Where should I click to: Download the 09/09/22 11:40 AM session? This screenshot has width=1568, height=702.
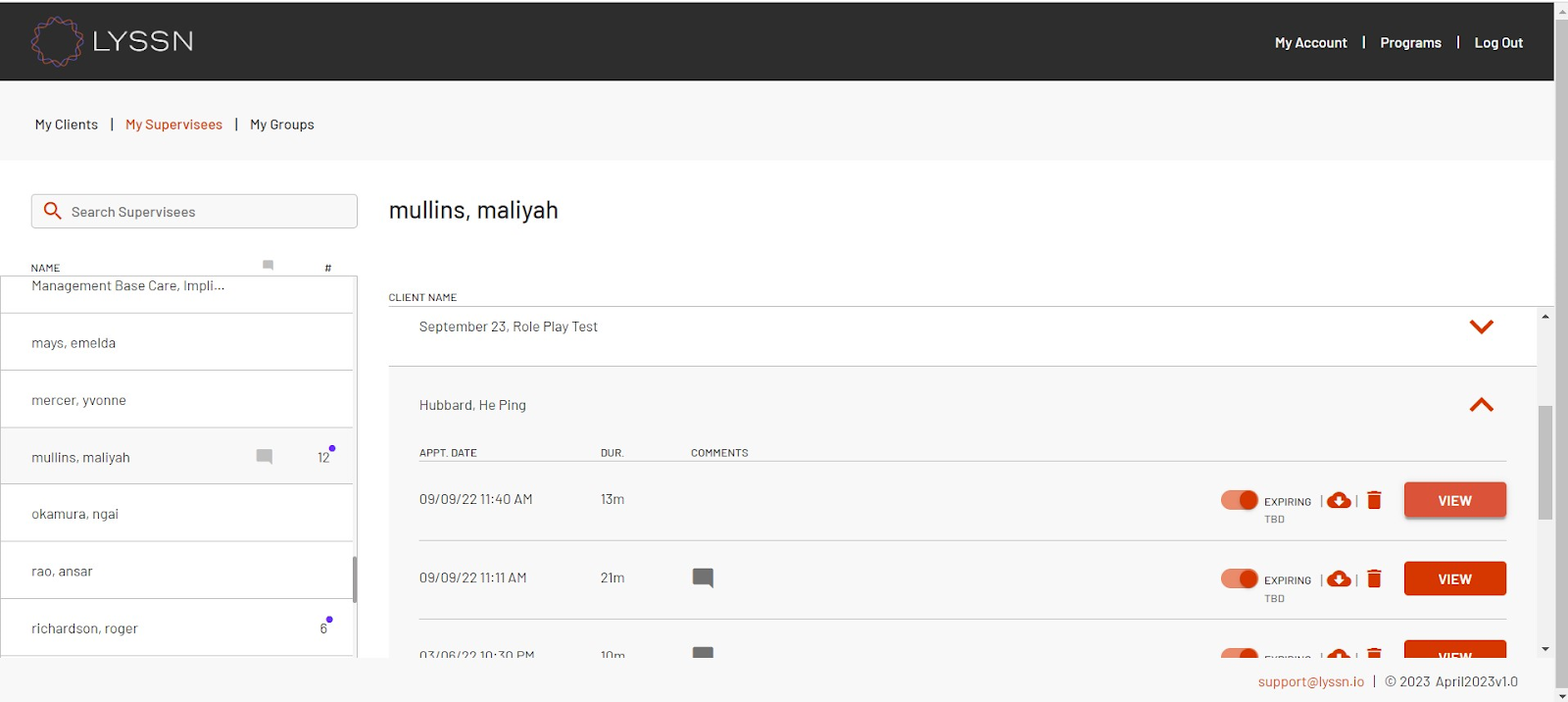pos(1339,500)
